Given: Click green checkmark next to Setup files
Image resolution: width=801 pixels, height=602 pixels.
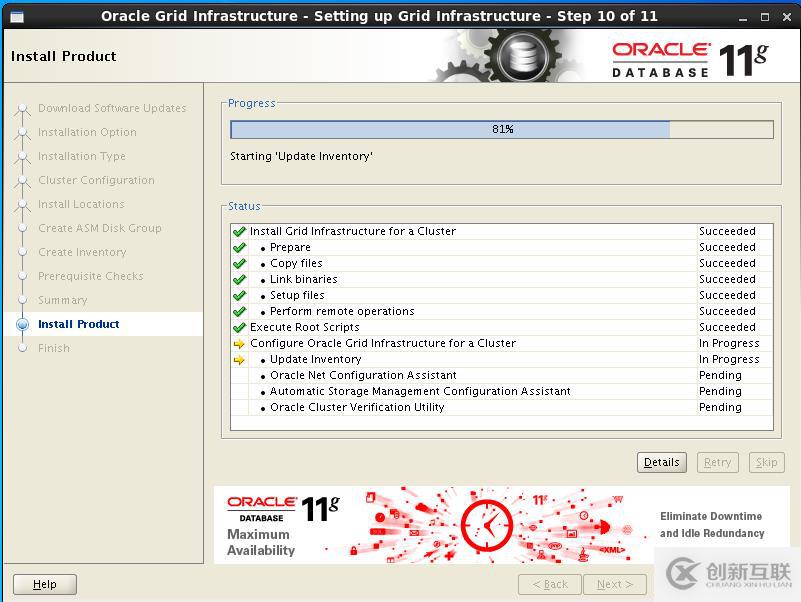Looking at the screenshot, I should coord(239,295).
